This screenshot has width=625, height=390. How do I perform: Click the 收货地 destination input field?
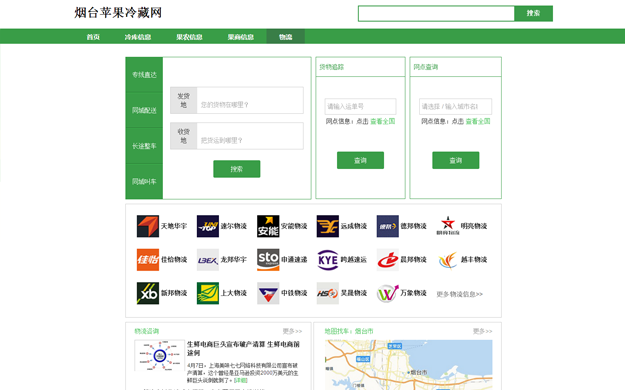click(250, 136)
